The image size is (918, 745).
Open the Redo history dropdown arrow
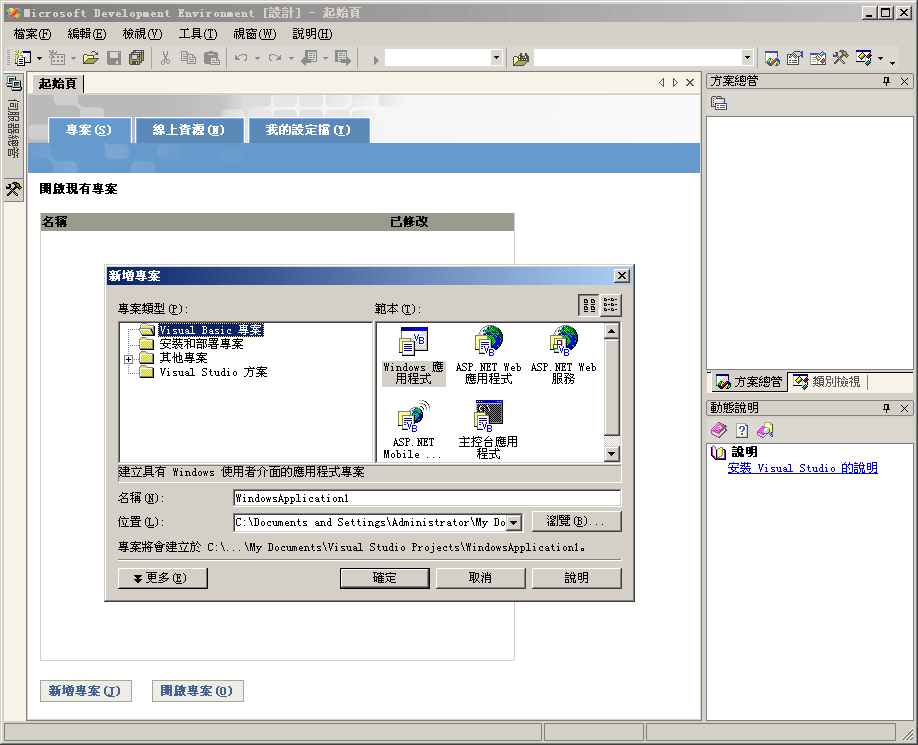291,59
